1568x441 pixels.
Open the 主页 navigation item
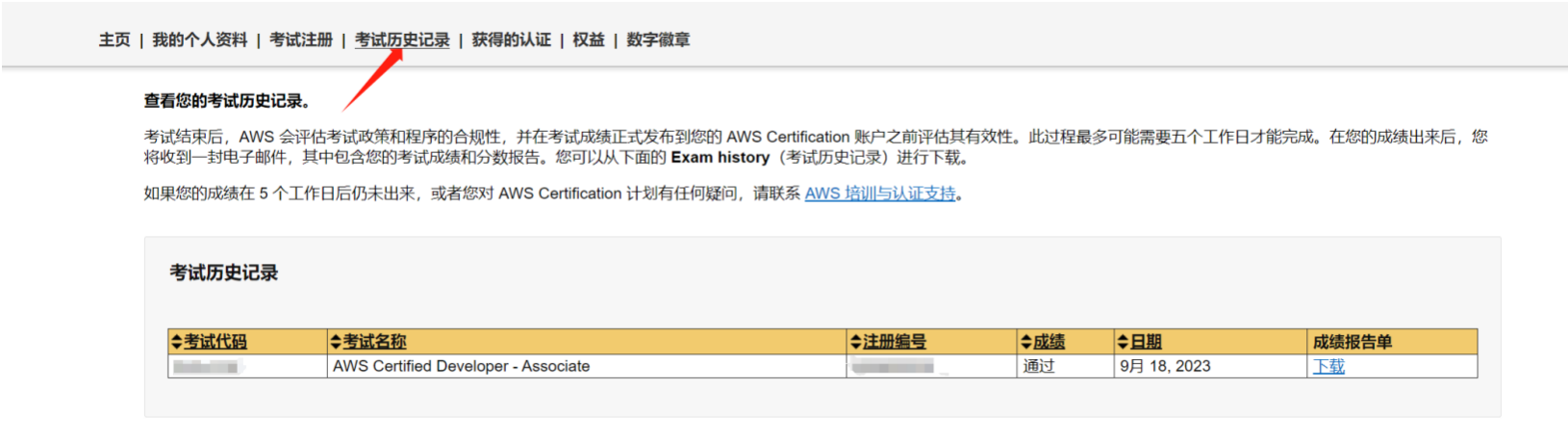pyautogui.click(x=114, y=39)
